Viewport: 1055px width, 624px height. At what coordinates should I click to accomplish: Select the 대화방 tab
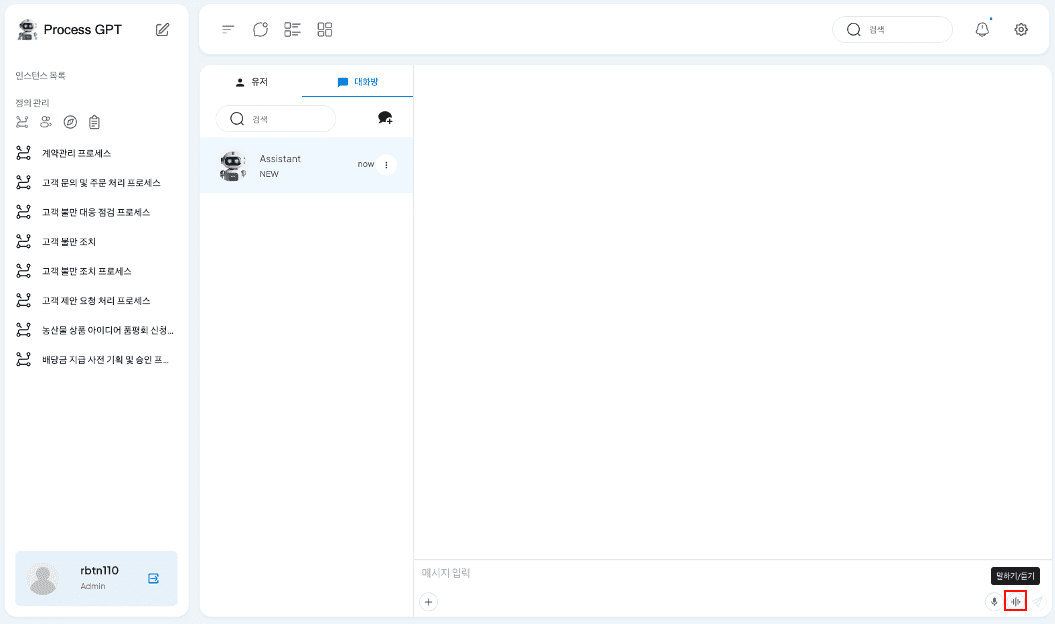pos(358,82)
